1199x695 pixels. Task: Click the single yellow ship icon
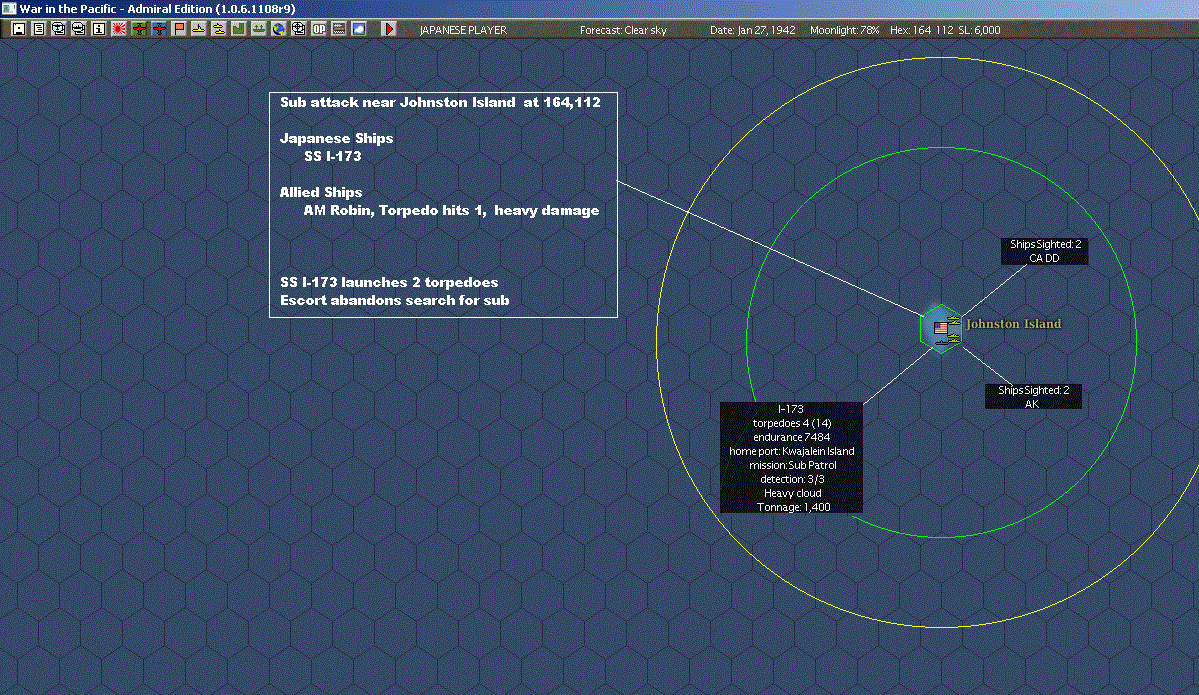[x=198, y=29]
